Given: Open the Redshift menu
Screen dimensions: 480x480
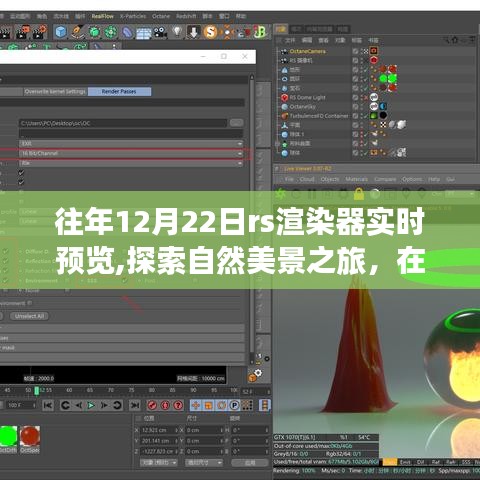Looking at the screenshot, I should pyautogui.click(x=186, y=16).
